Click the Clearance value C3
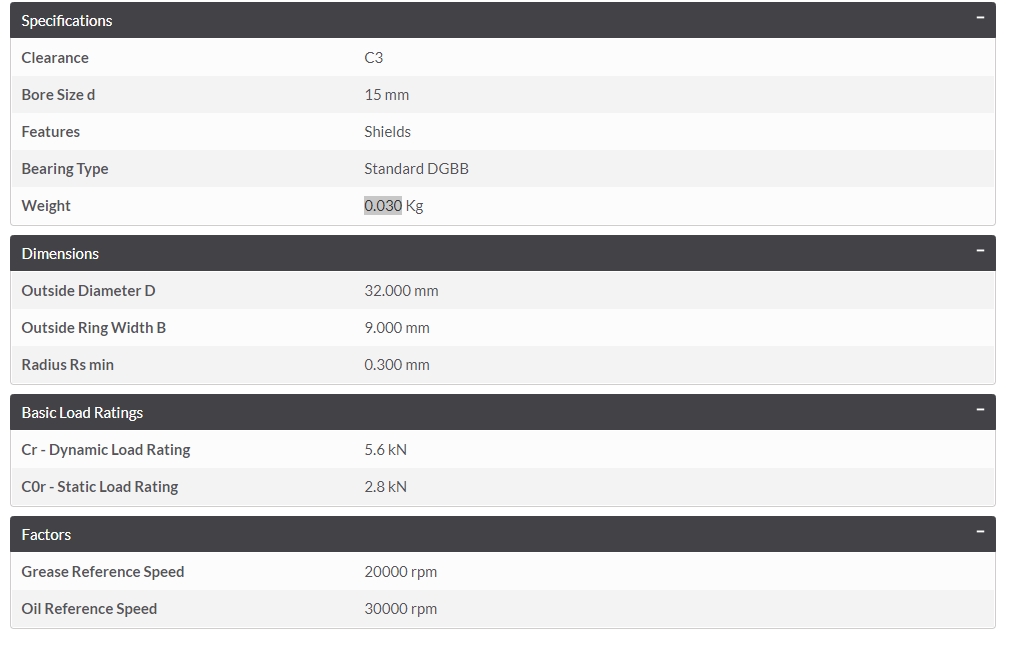The image size is (1010, 653). (x=374, y=58)
